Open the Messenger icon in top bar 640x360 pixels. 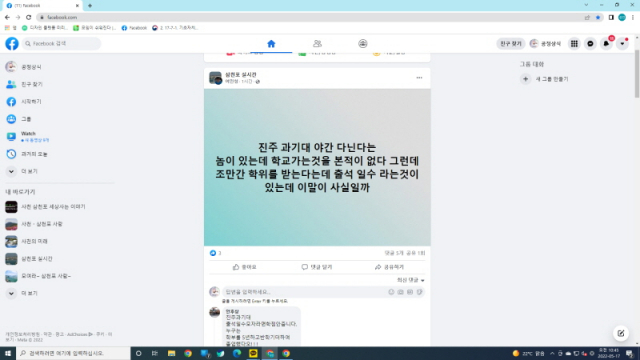tap(590, 44)
